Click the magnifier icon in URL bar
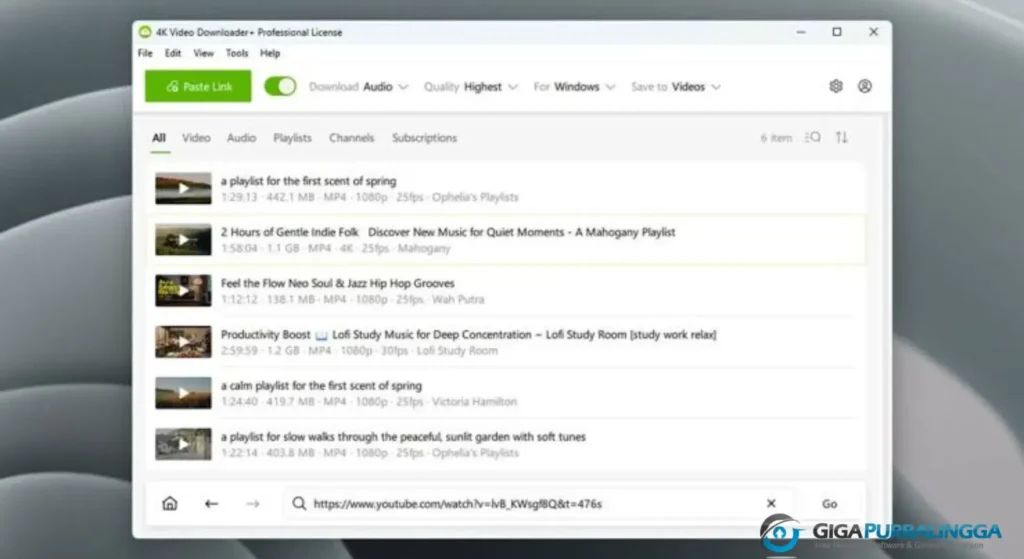This screenshot has height=559, width=1024. coord(299,503)
